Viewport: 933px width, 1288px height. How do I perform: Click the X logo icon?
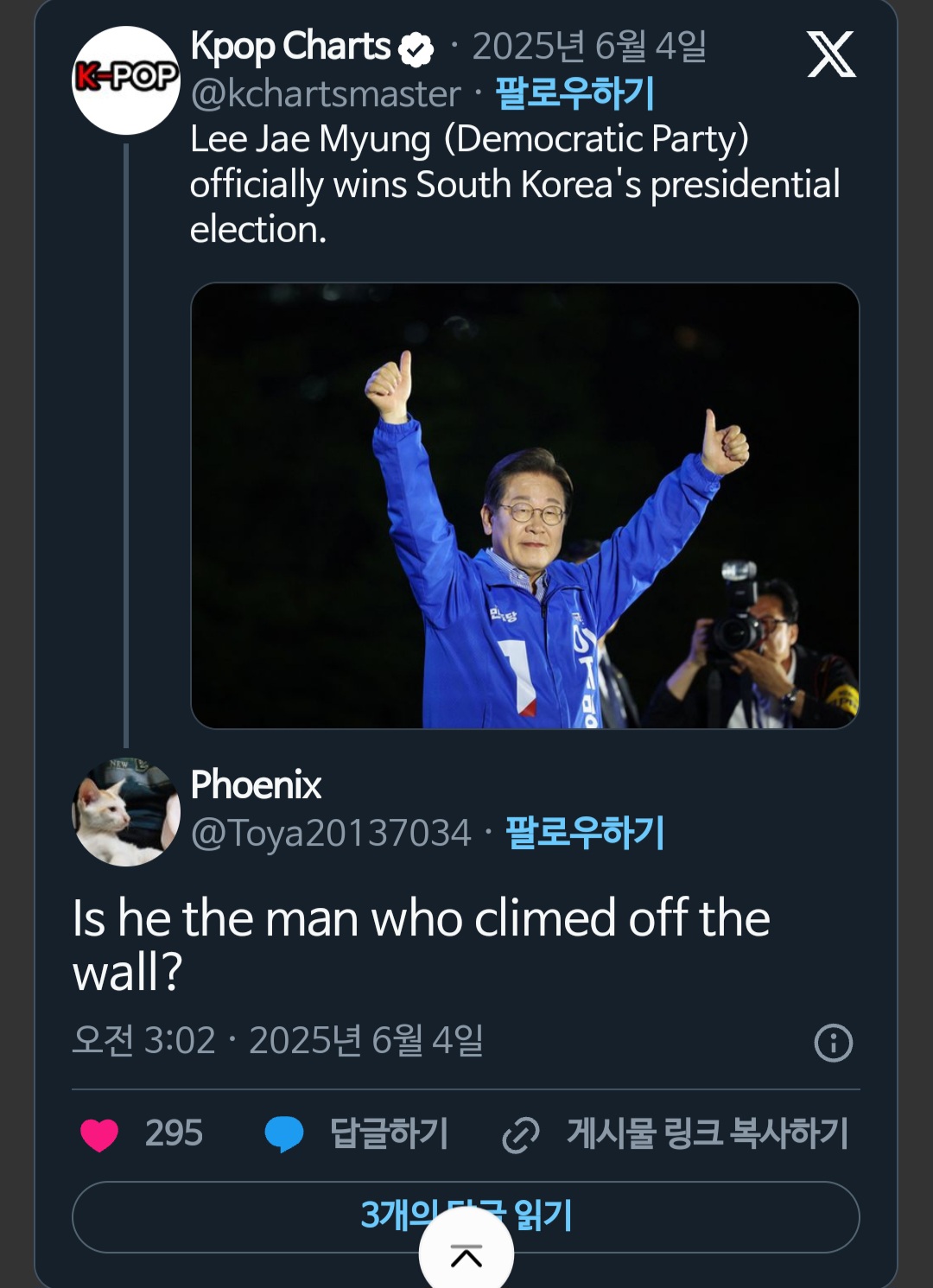[x=831, y=54]
